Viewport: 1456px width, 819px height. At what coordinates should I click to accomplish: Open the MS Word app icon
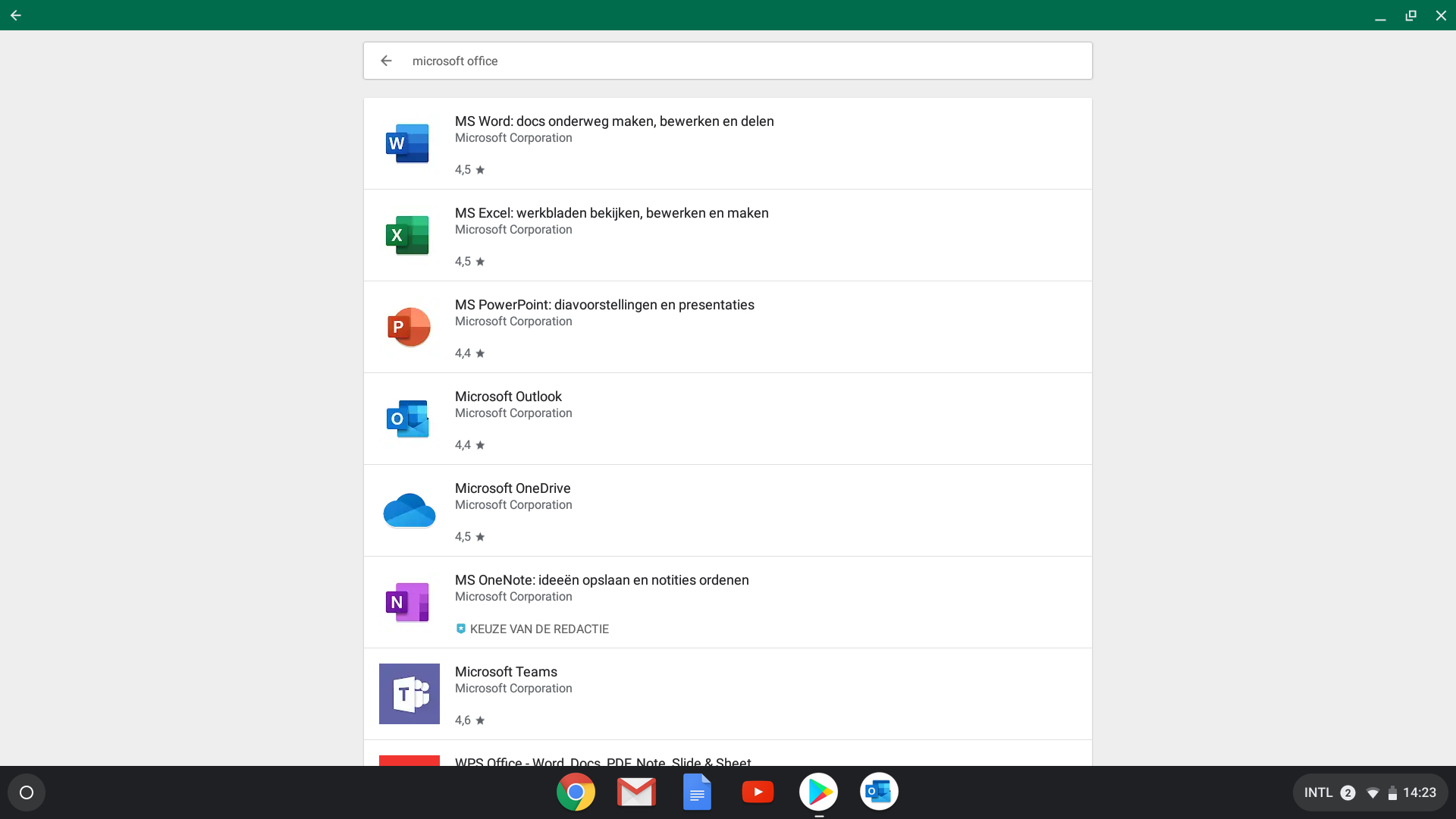[408, 143]
